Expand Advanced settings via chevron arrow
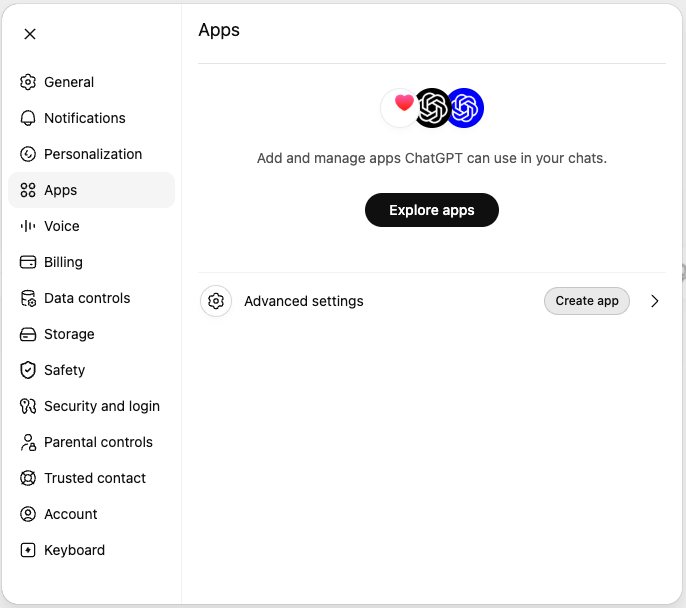 click(x=654, y=301)
